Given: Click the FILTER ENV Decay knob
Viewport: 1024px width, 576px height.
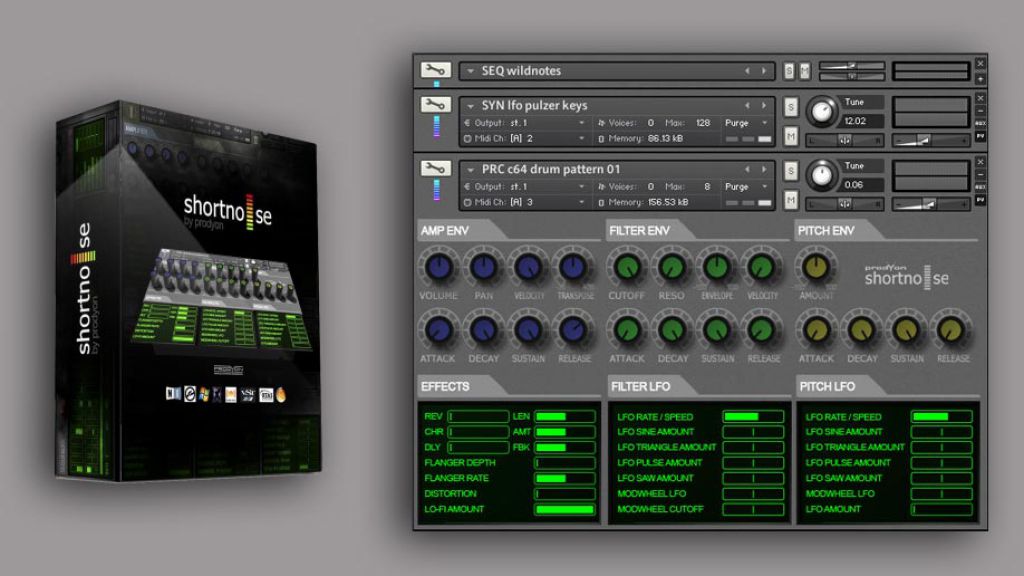Looking at the screenshot, I should pyautogui.click(x=672, y=330).
